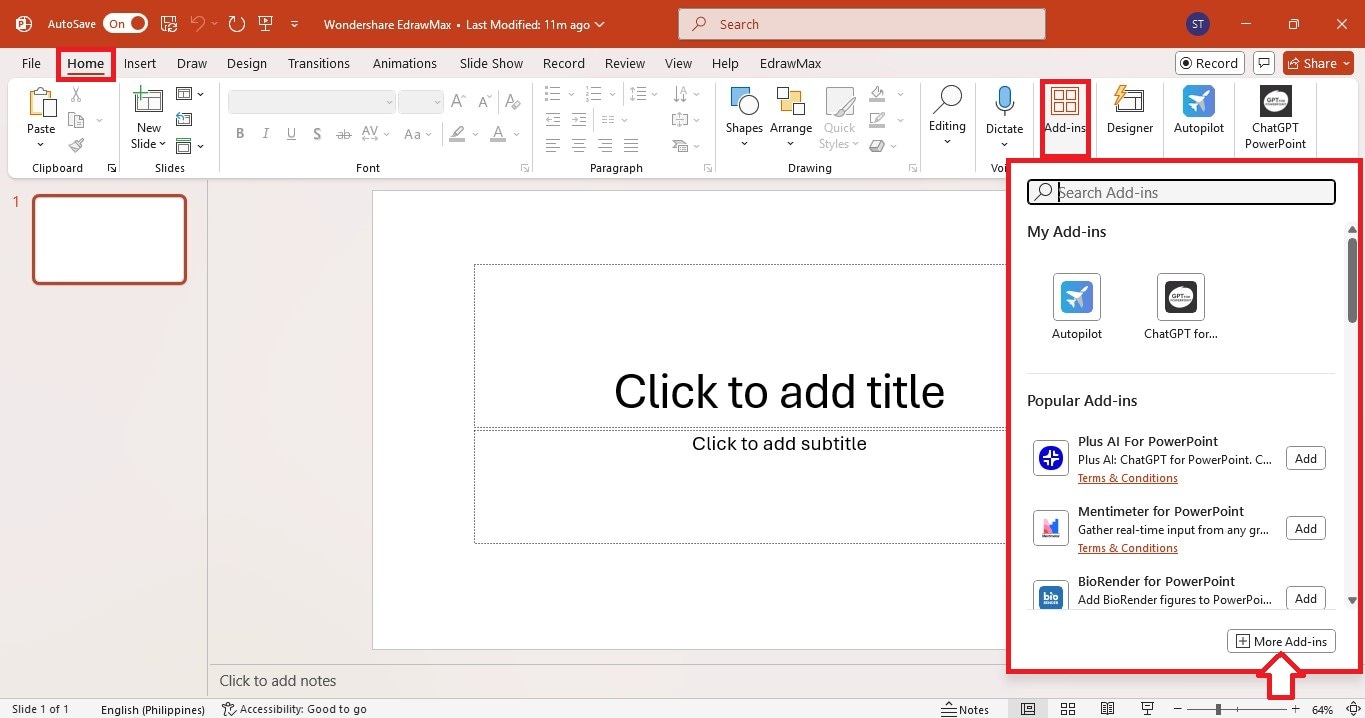Click the Record button top right

point(1209,63)
